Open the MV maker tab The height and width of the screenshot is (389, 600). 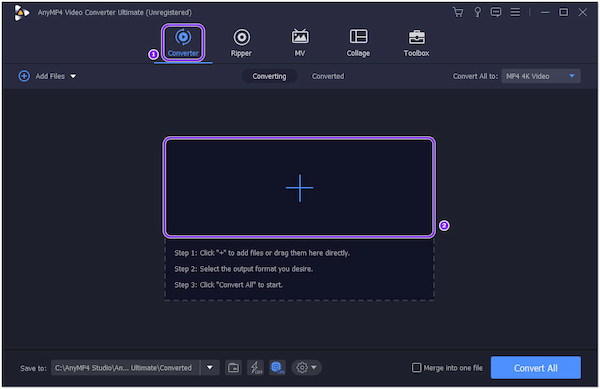tap(300, 42)
